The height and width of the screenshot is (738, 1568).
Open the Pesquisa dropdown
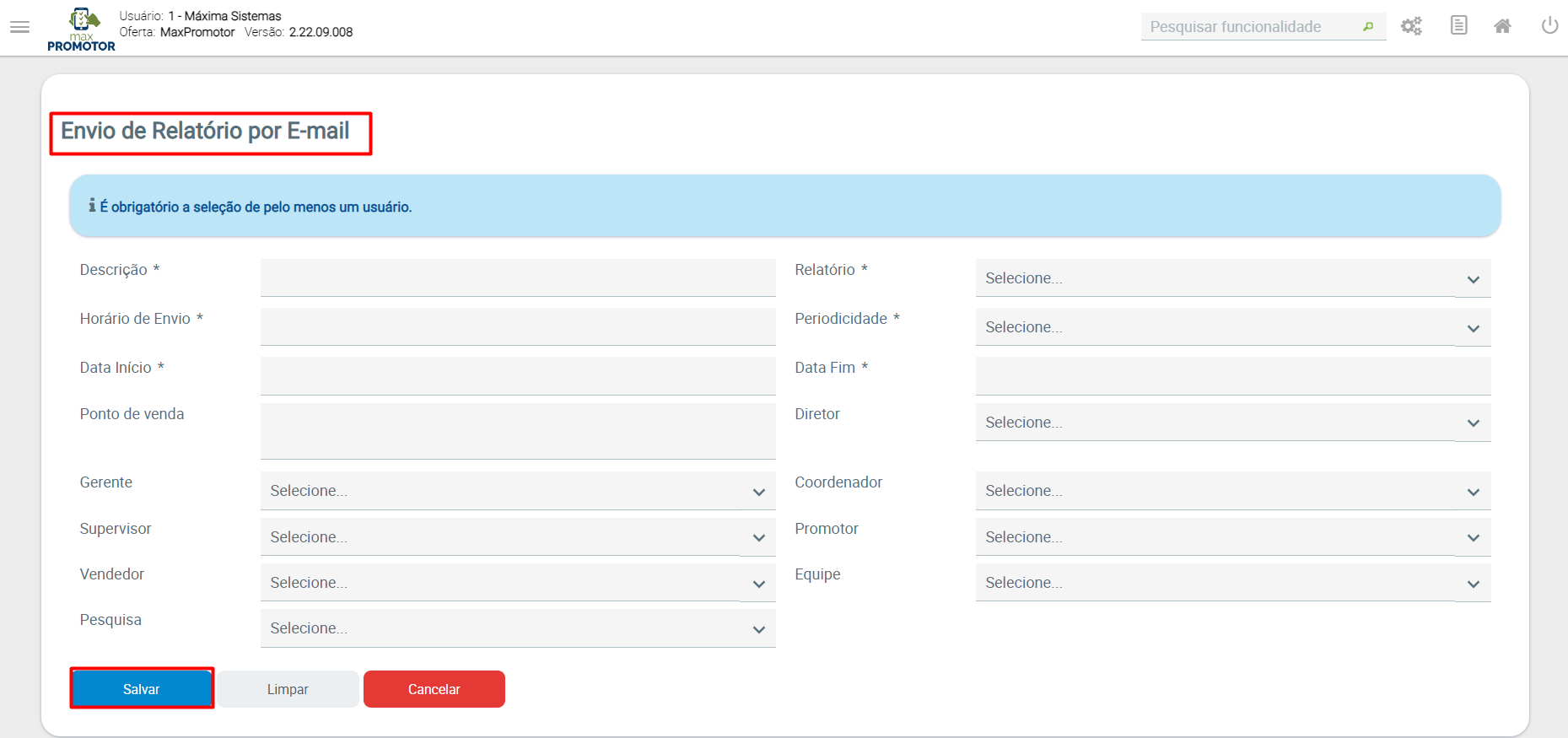click(x=518, y=628)
